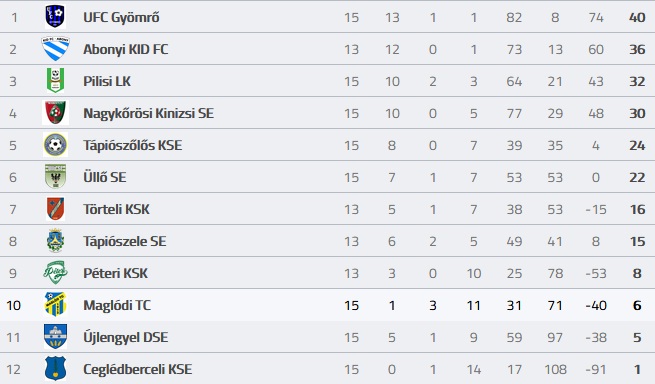The width and height of the screenshot is (655, 384).
Task: Click the Törteli KSK shield crest
Action: click(x=55, y=209)
